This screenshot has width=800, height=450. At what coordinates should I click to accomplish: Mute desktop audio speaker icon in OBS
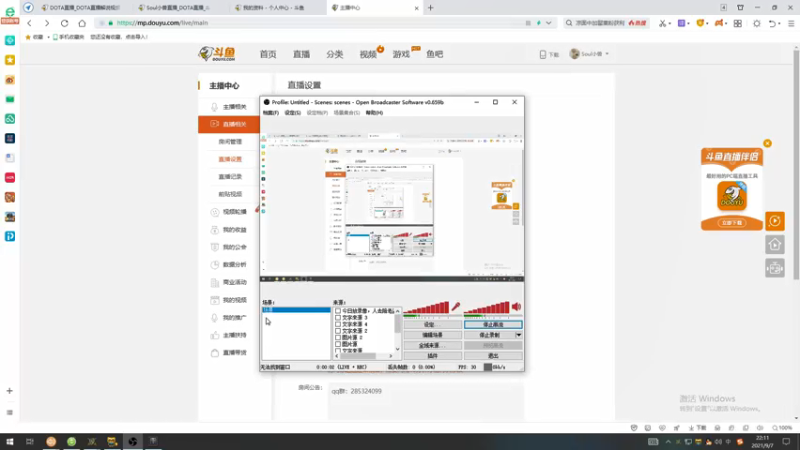(x=516, y=307)
